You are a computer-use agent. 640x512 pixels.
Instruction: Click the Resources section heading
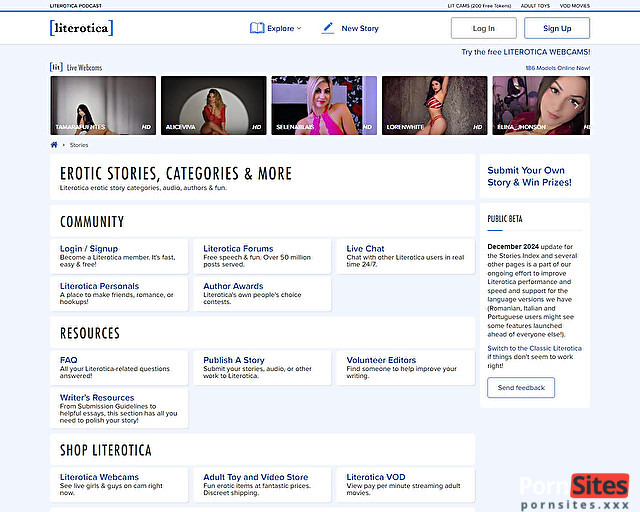pyautogui.click(x=90, y=333)
